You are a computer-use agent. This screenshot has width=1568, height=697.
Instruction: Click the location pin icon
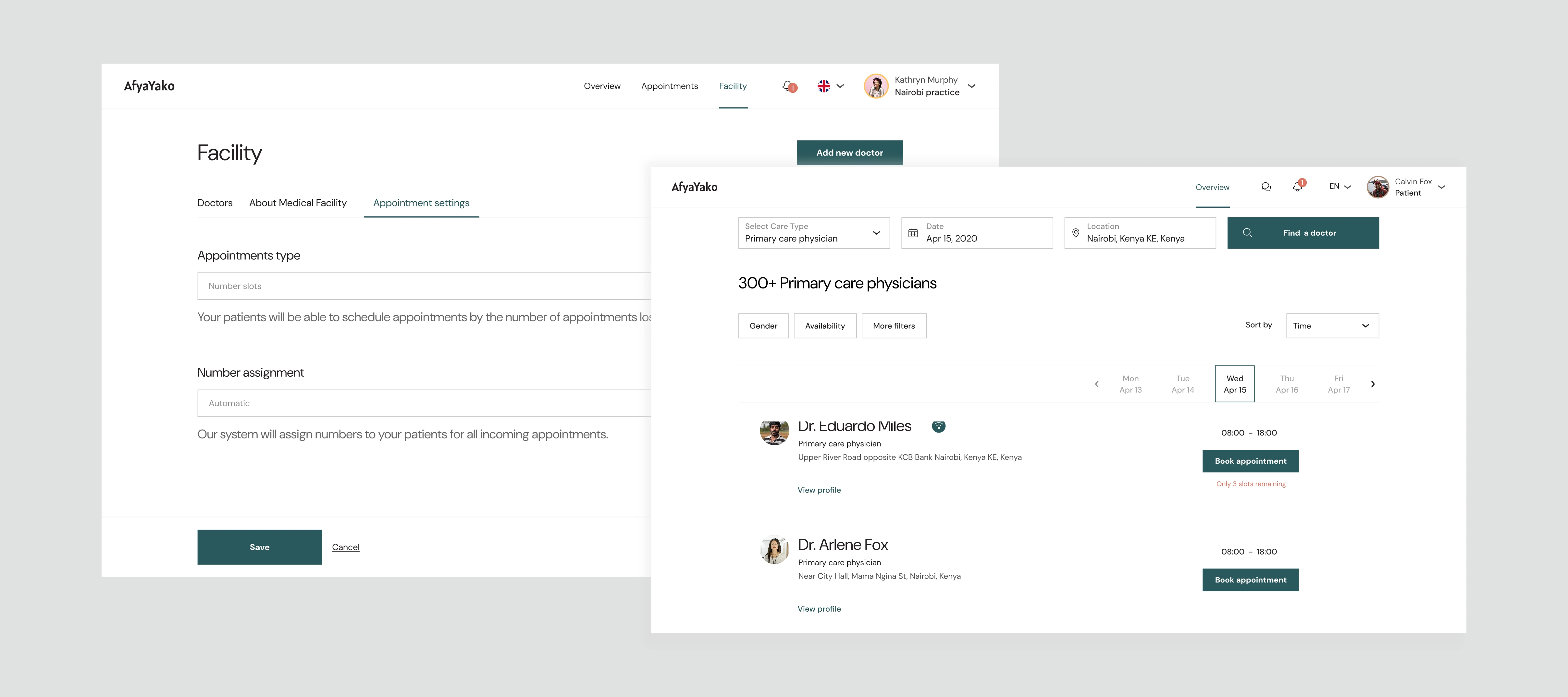(1076, 233)
